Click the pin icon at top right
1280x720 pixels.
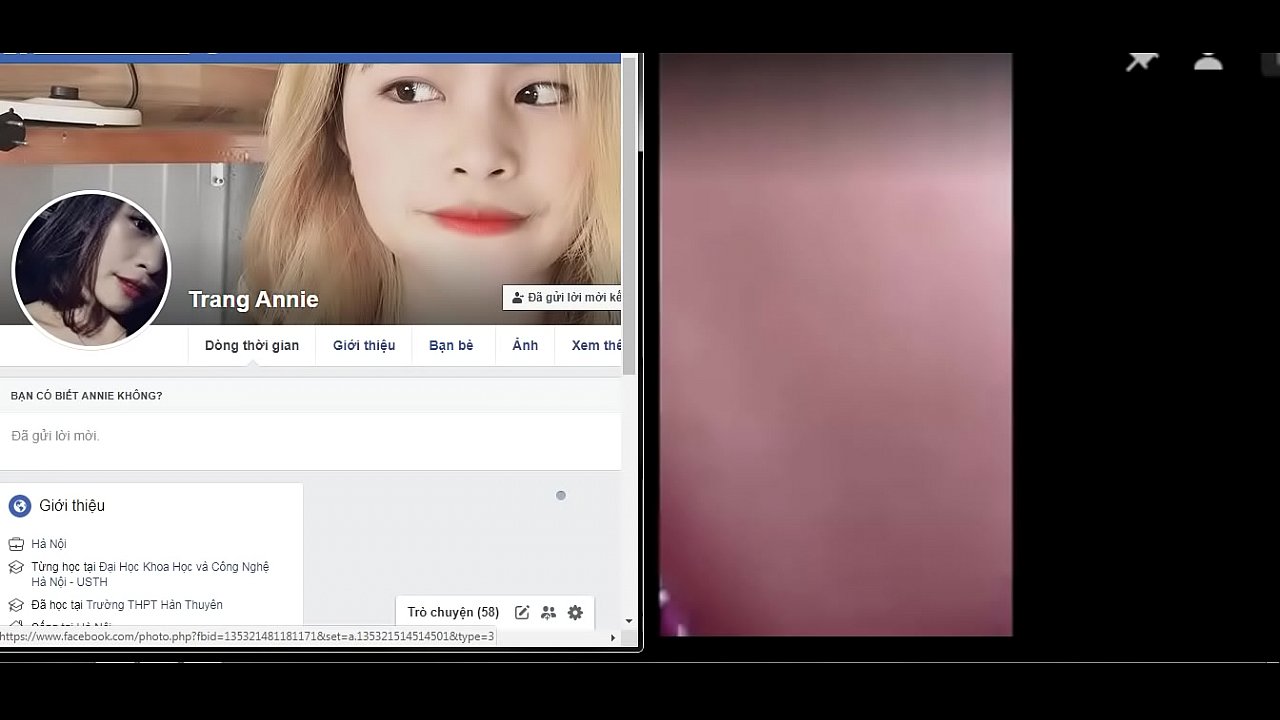tap(1141, 61)
